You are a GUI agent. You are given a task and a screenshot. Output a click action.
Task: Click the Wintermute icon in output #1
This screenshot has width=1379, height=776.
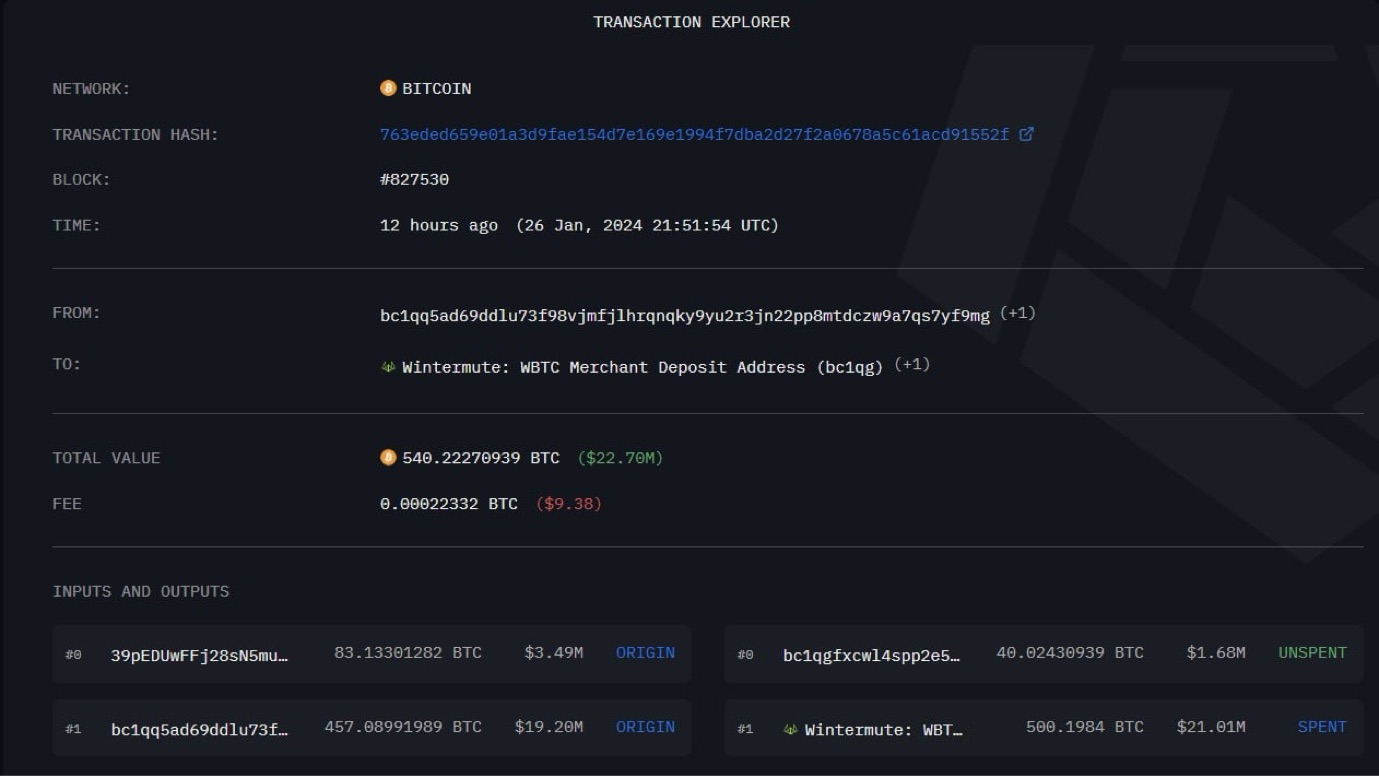click(790, 729)
